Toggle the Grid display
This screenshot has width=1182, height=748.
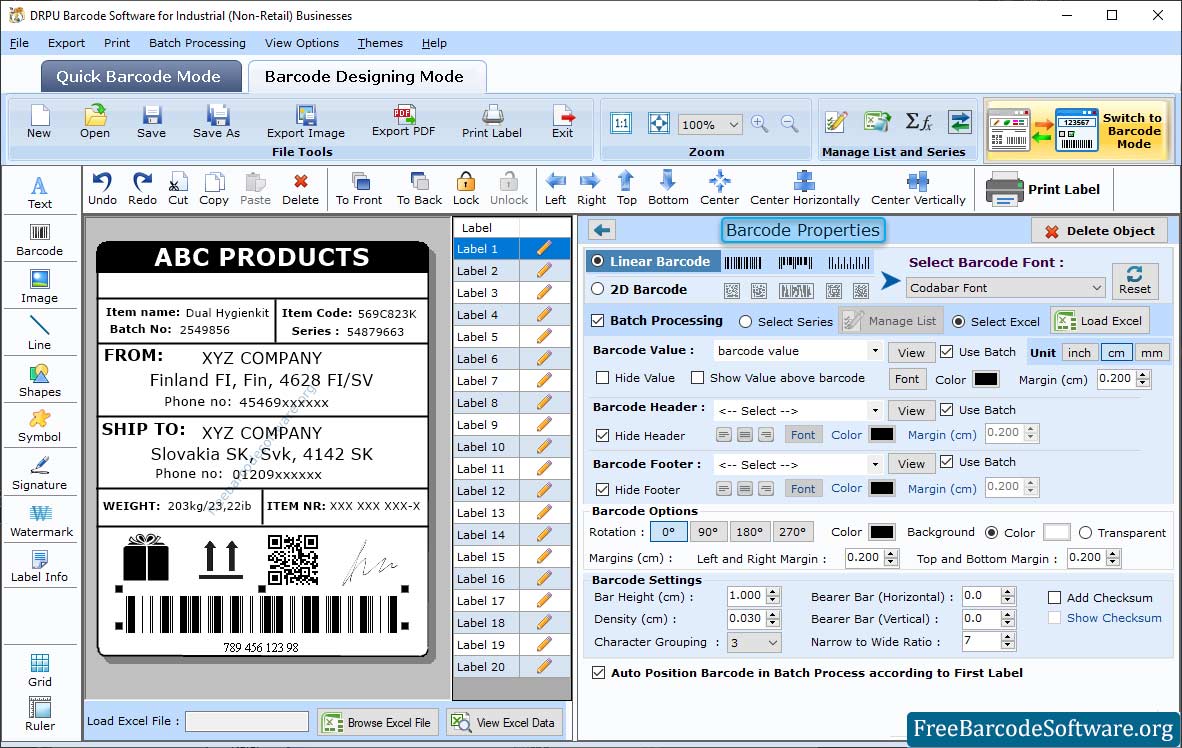(x=39, y=670)
